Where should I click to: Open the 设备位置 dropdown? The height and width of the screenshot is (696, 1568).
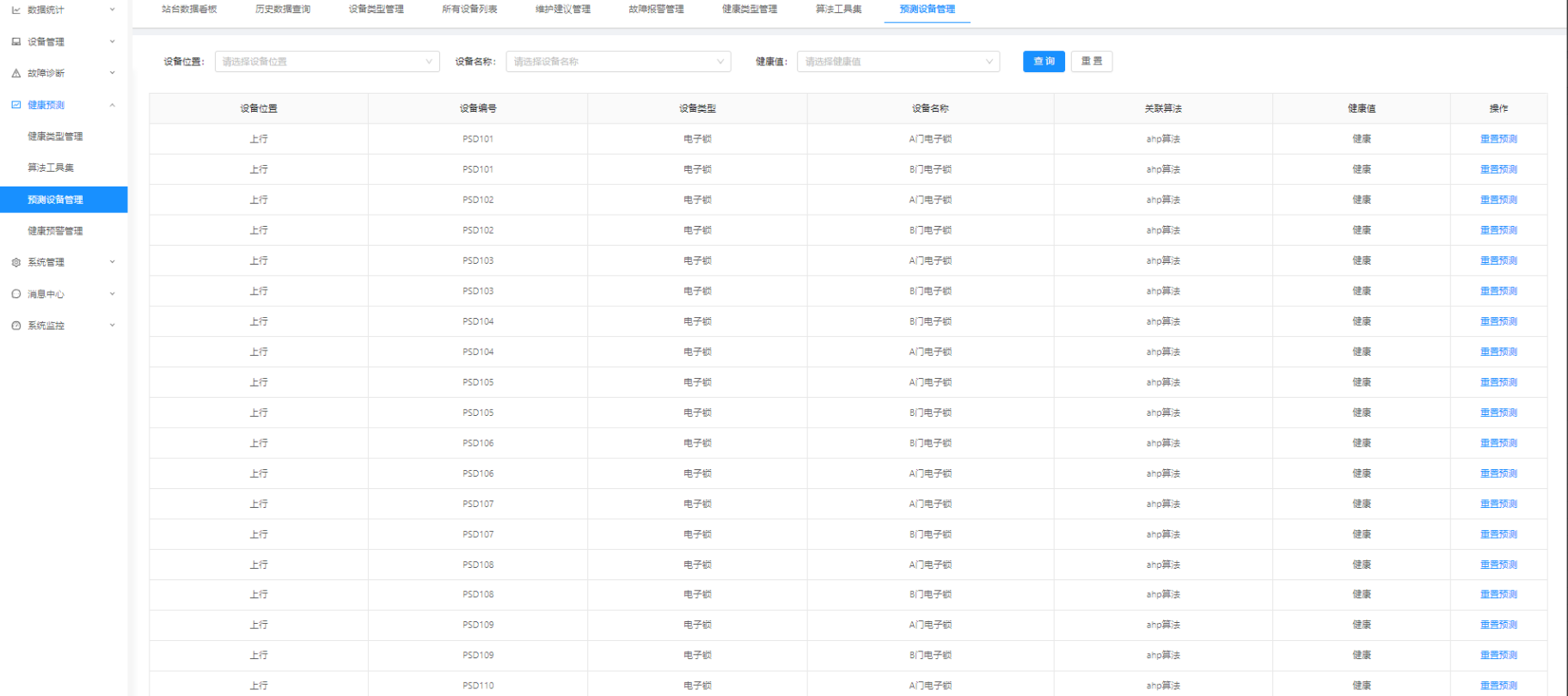[x=327, y=62]
